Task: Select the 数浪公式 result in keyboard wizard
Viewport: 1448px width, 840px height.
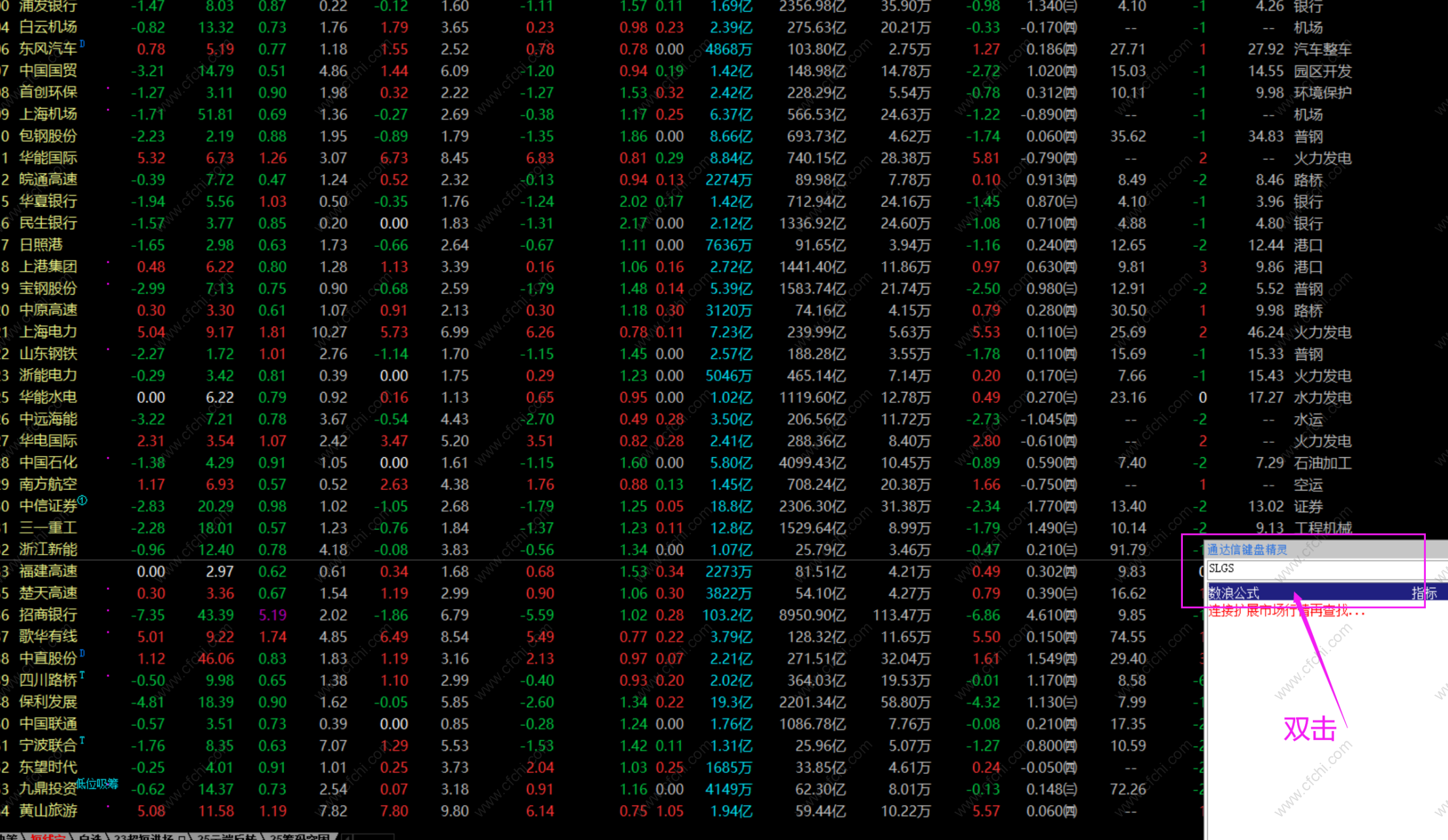Action: click(x=1234, y=593)
